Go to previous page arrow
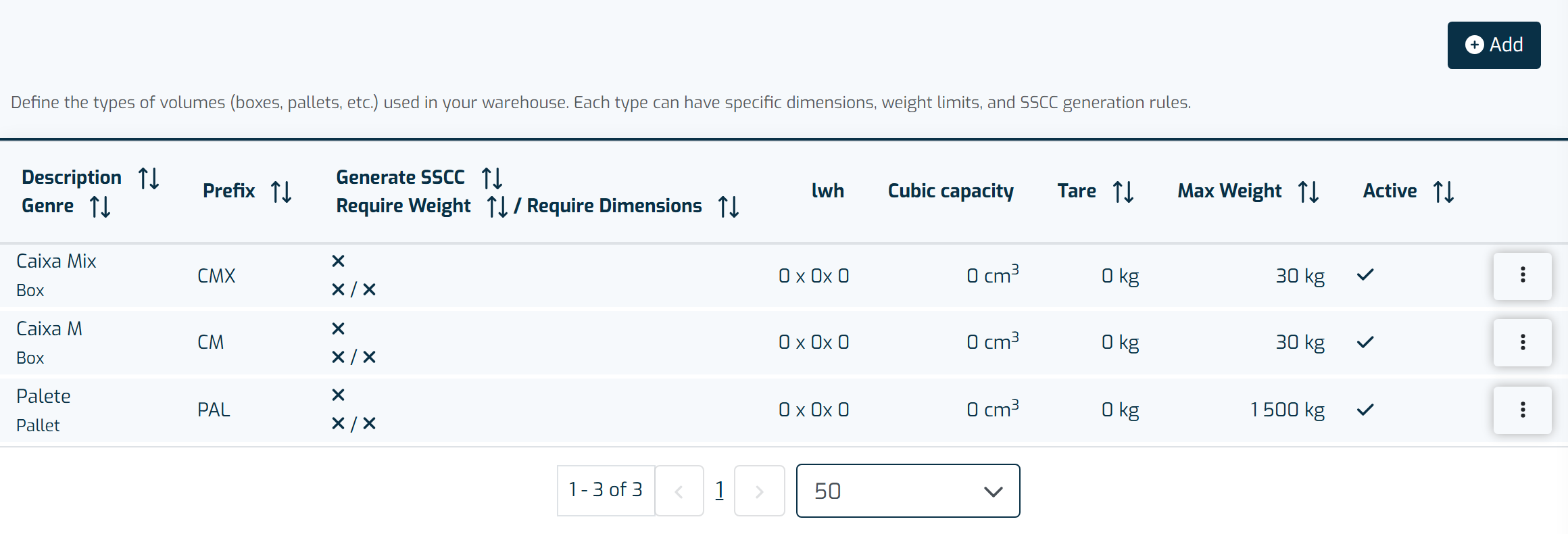 (679, 491)
